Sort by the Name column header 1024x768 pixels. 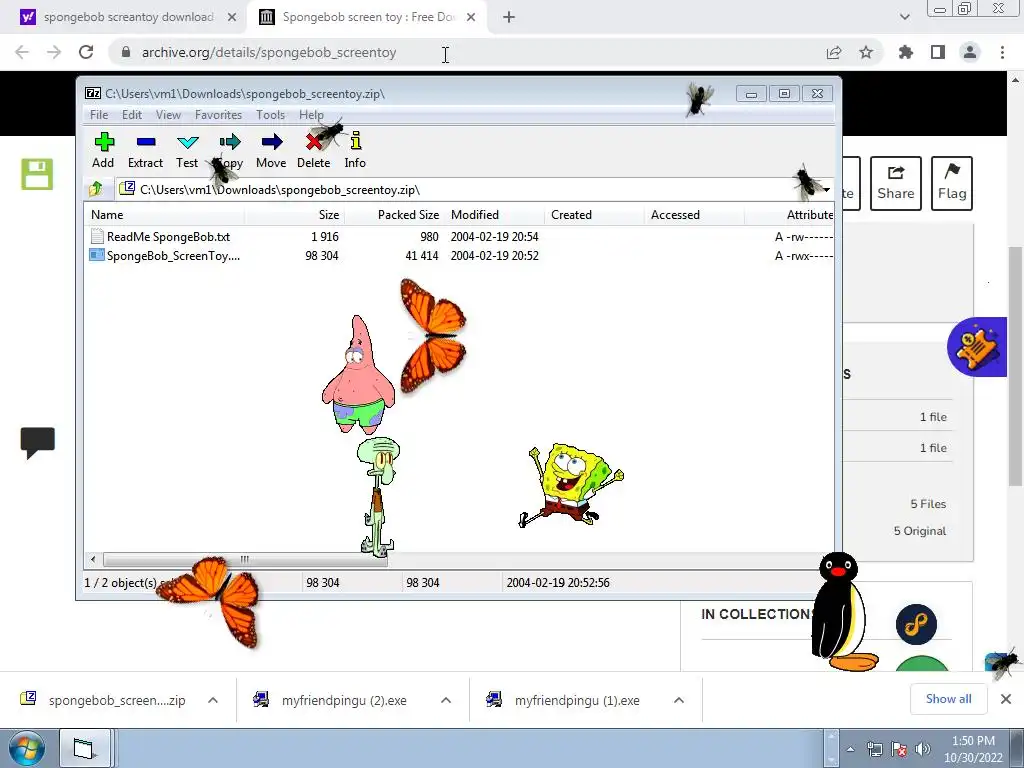(x=165, y=215)
